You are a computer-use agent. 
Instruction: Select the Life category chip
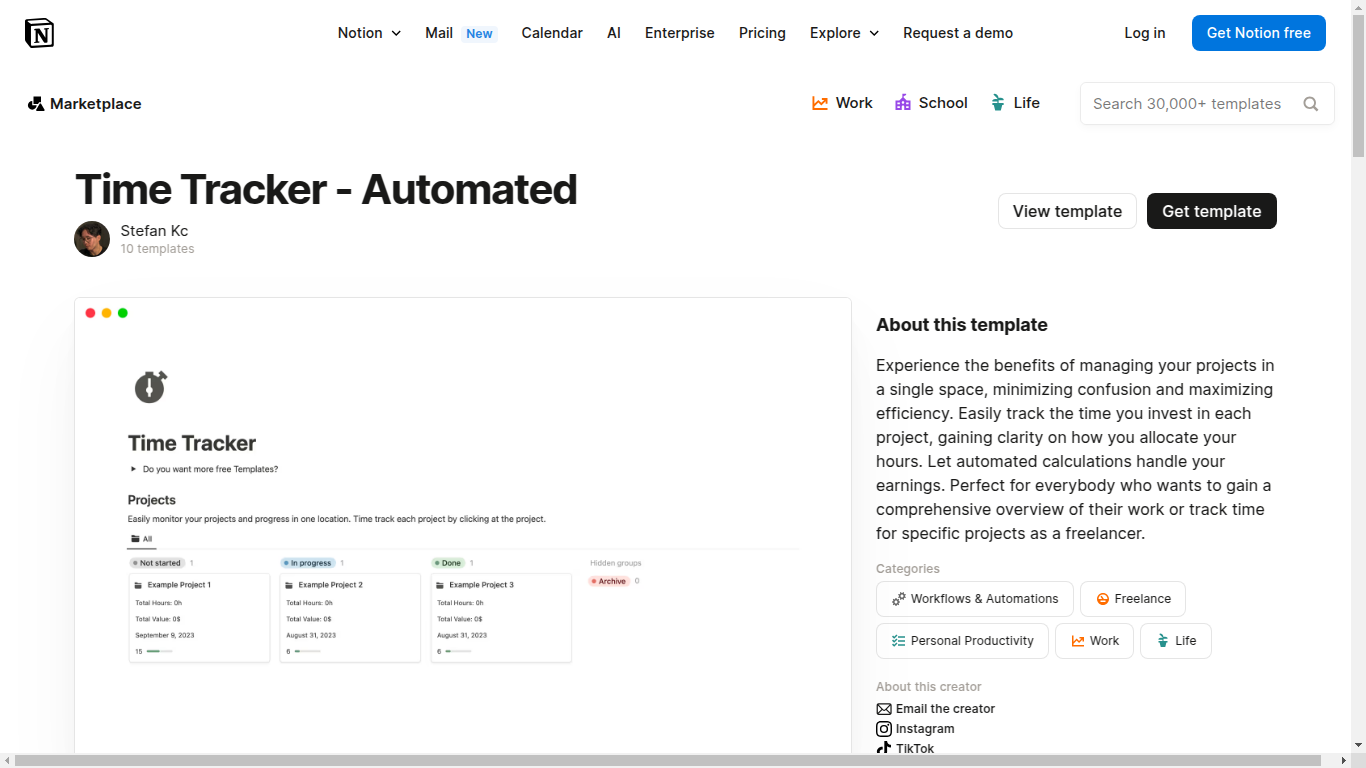1176,641
